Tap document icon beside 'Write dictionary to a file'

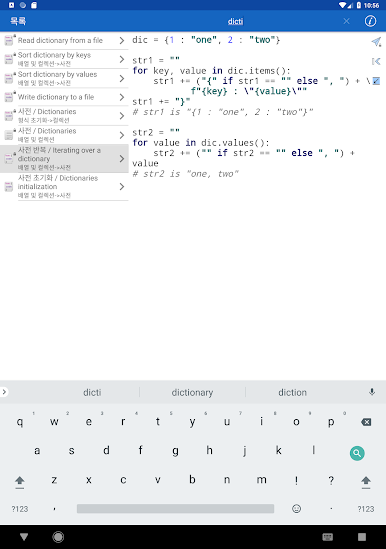tap(9, 97)
